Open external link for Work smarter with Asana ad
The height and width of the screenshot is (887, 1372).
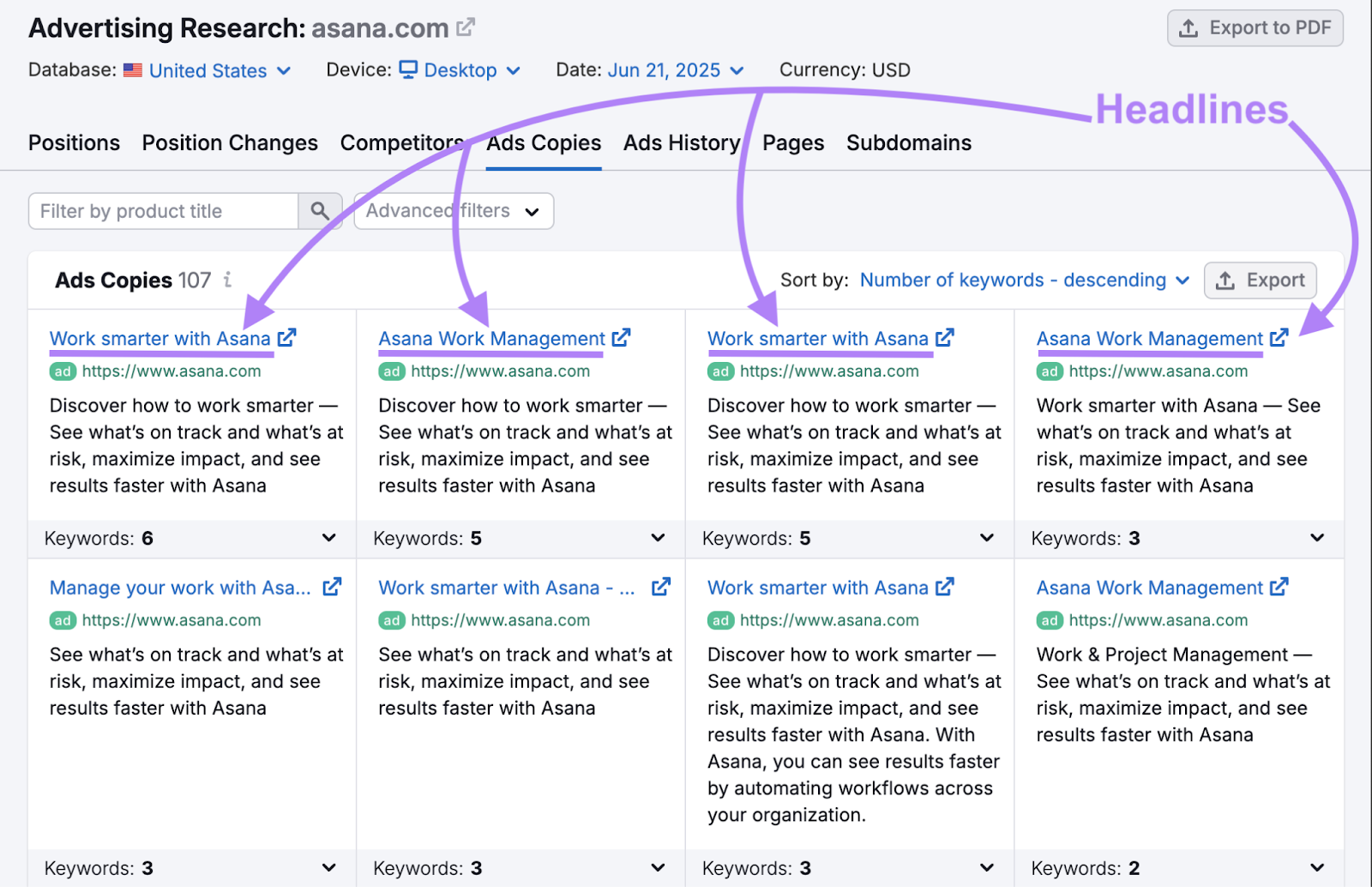click(288, 337)
